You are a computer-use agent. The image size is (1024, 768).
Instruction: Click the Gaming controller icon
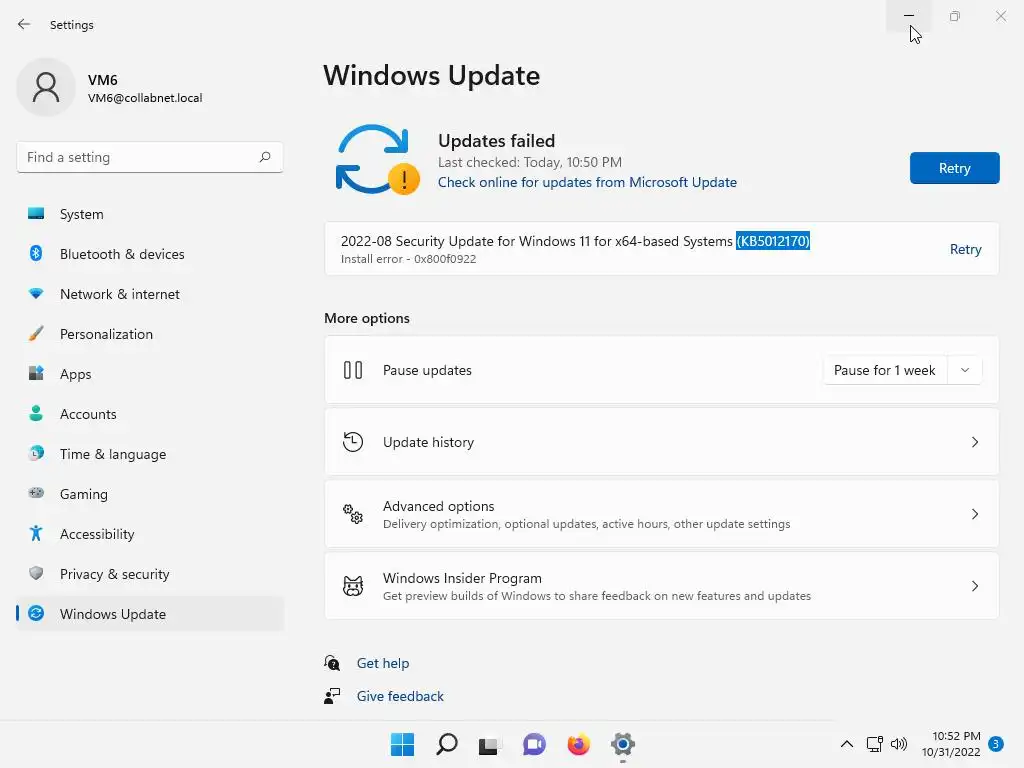coord(36,494)
